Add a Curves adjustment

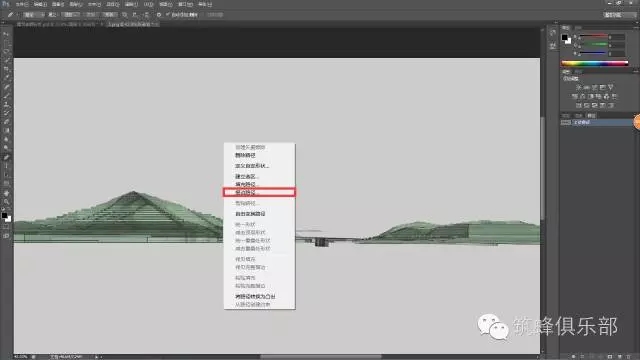point(595,87)
